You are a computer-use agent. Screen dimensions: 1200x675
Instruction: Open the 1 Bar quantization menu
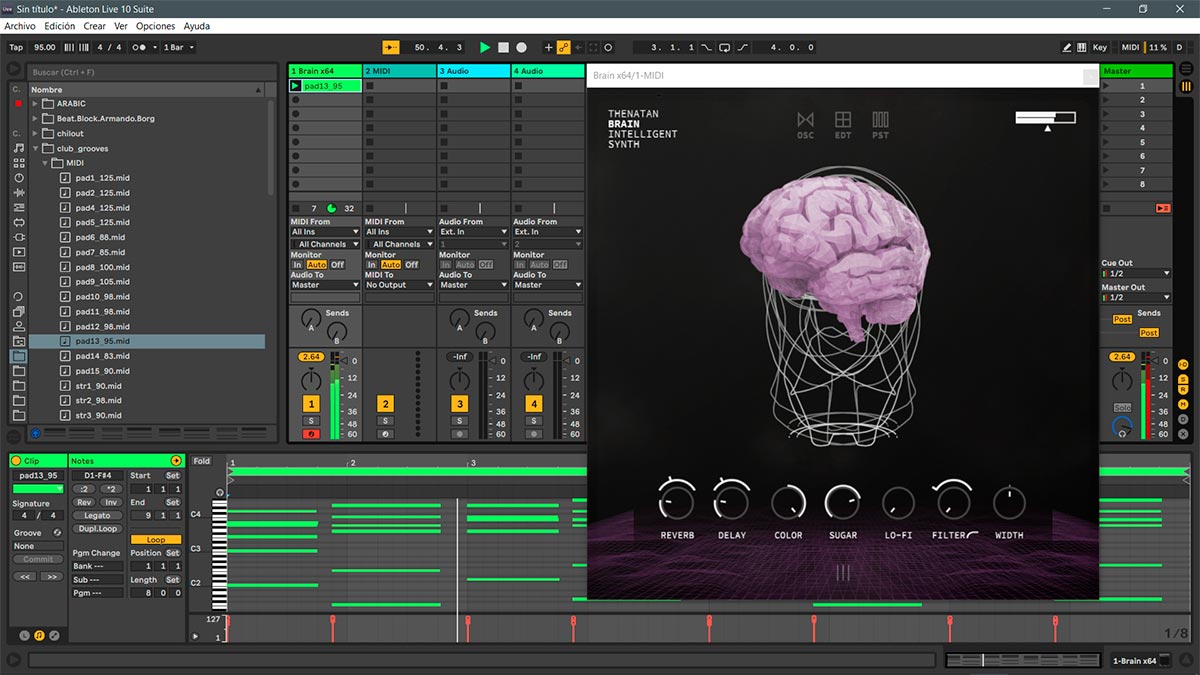pos(177,47)
